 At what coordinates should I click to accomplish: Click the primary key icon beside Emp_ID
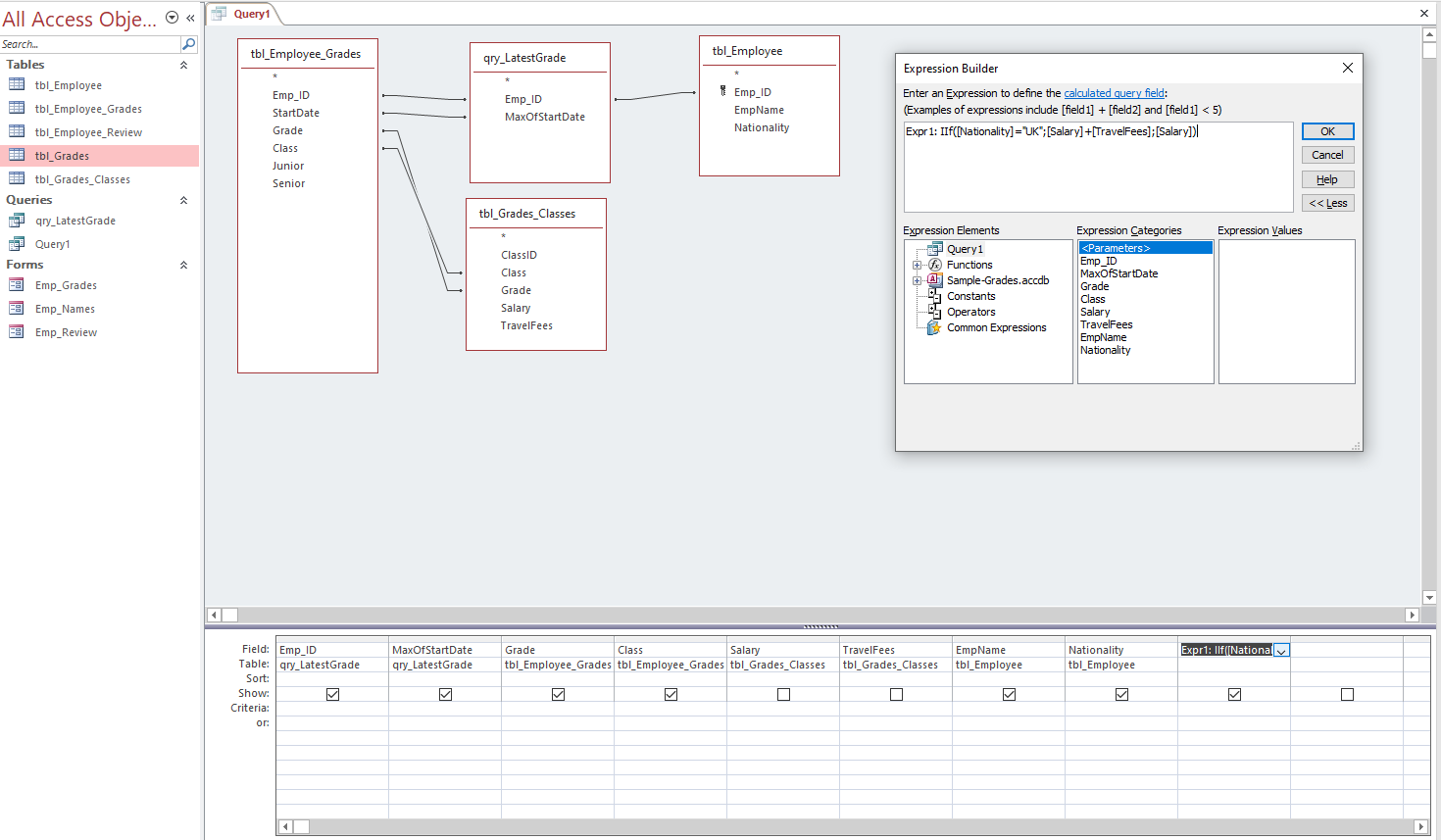click(x=723, y=91)
